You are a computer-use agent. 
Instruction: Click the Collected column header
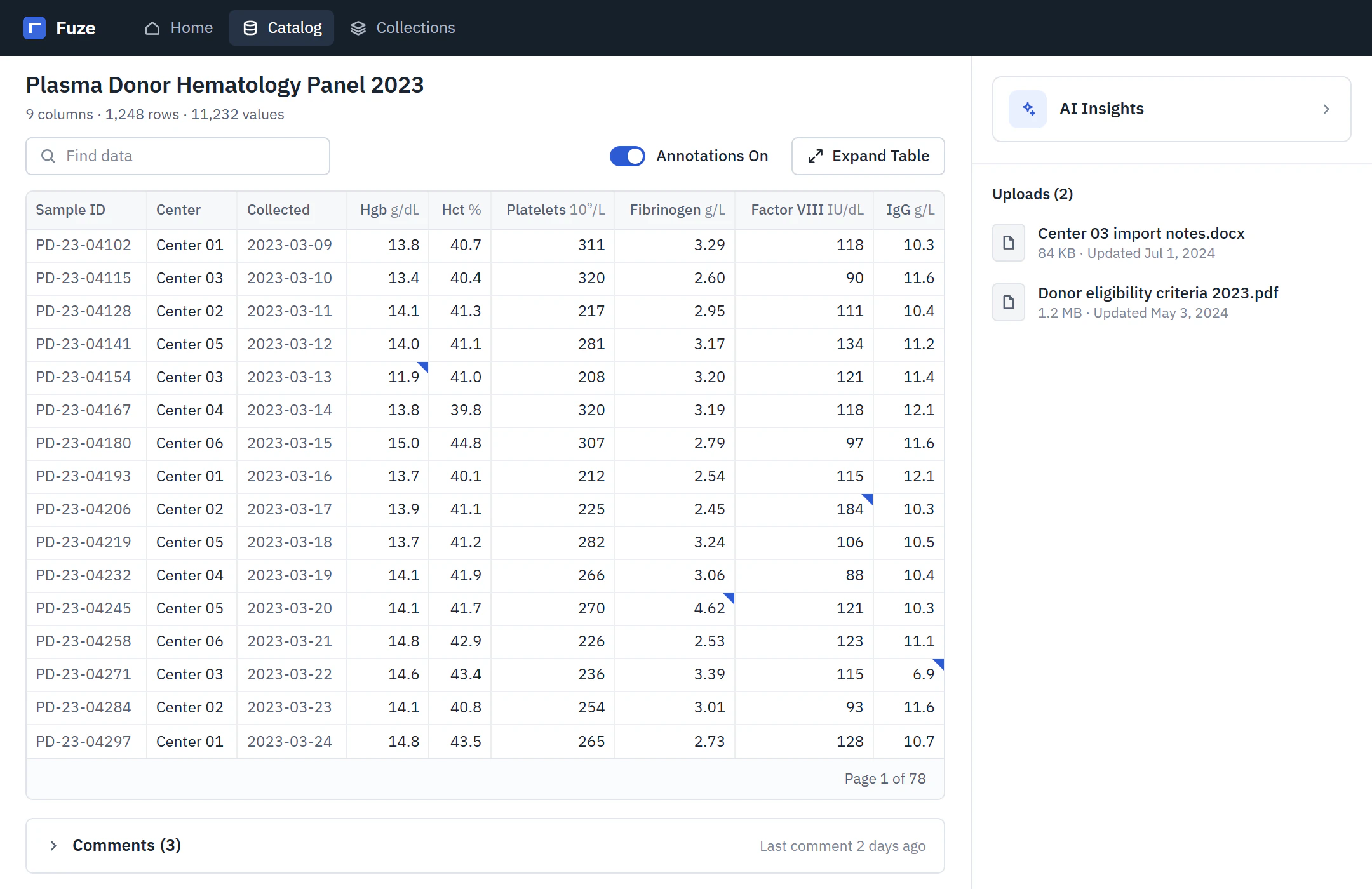click(x=292, y=210)
